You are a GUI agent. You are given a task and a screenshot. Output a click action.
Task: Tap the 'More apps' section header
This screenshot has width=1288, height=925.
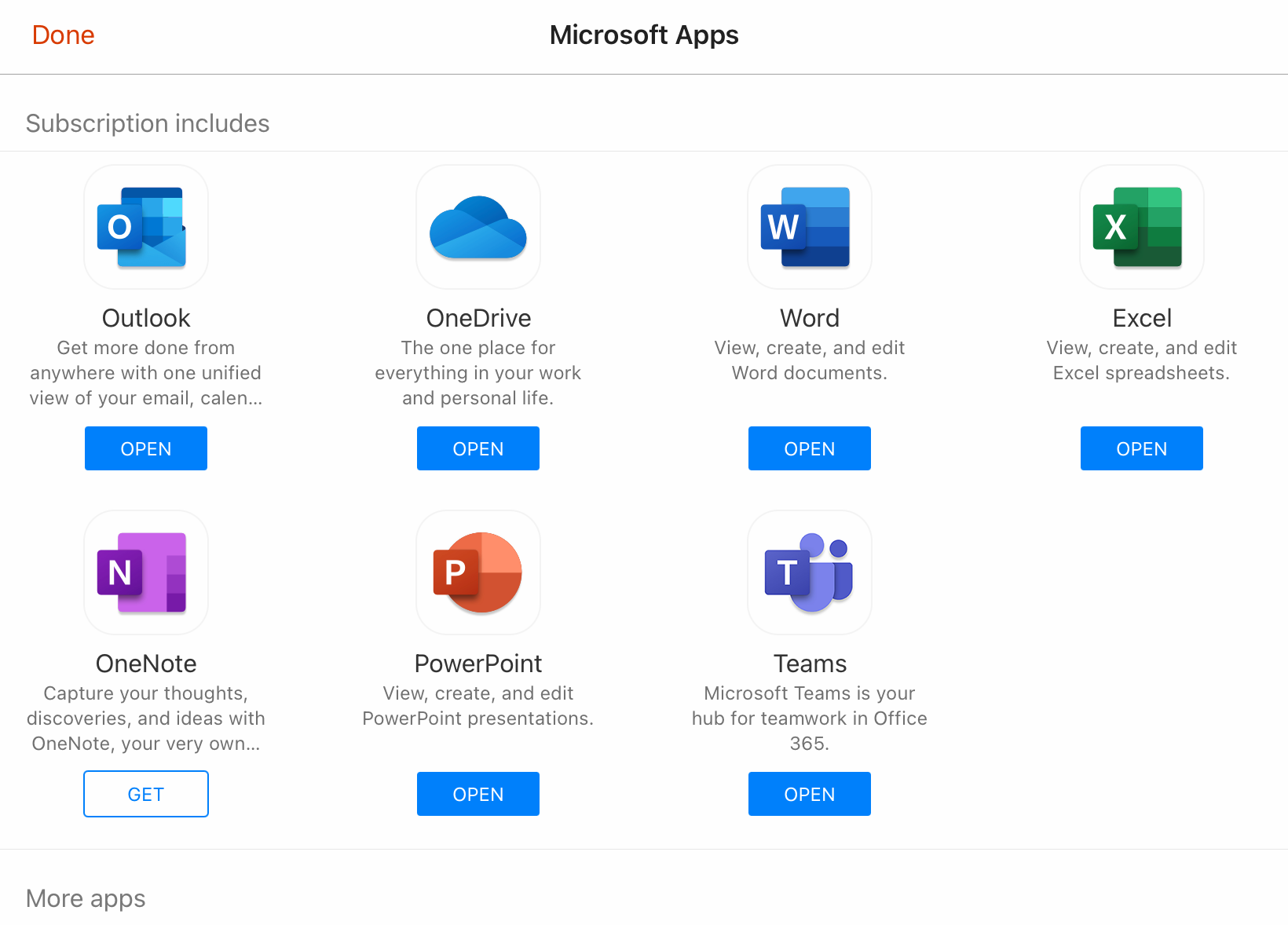[x=86, y=898]
